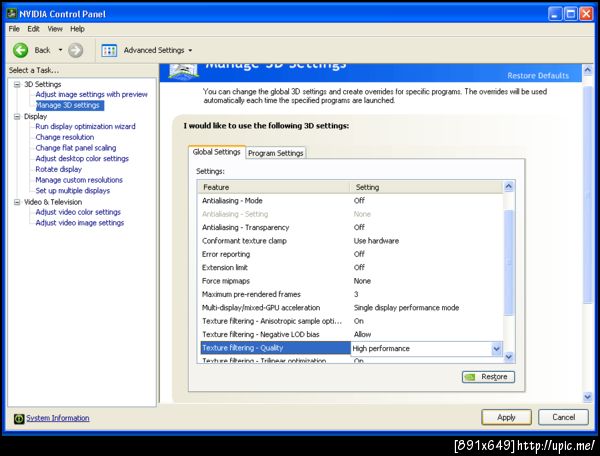Select Adjust video image settings
The height and width of the screenshot is (456, 600).
coord(80,223)
